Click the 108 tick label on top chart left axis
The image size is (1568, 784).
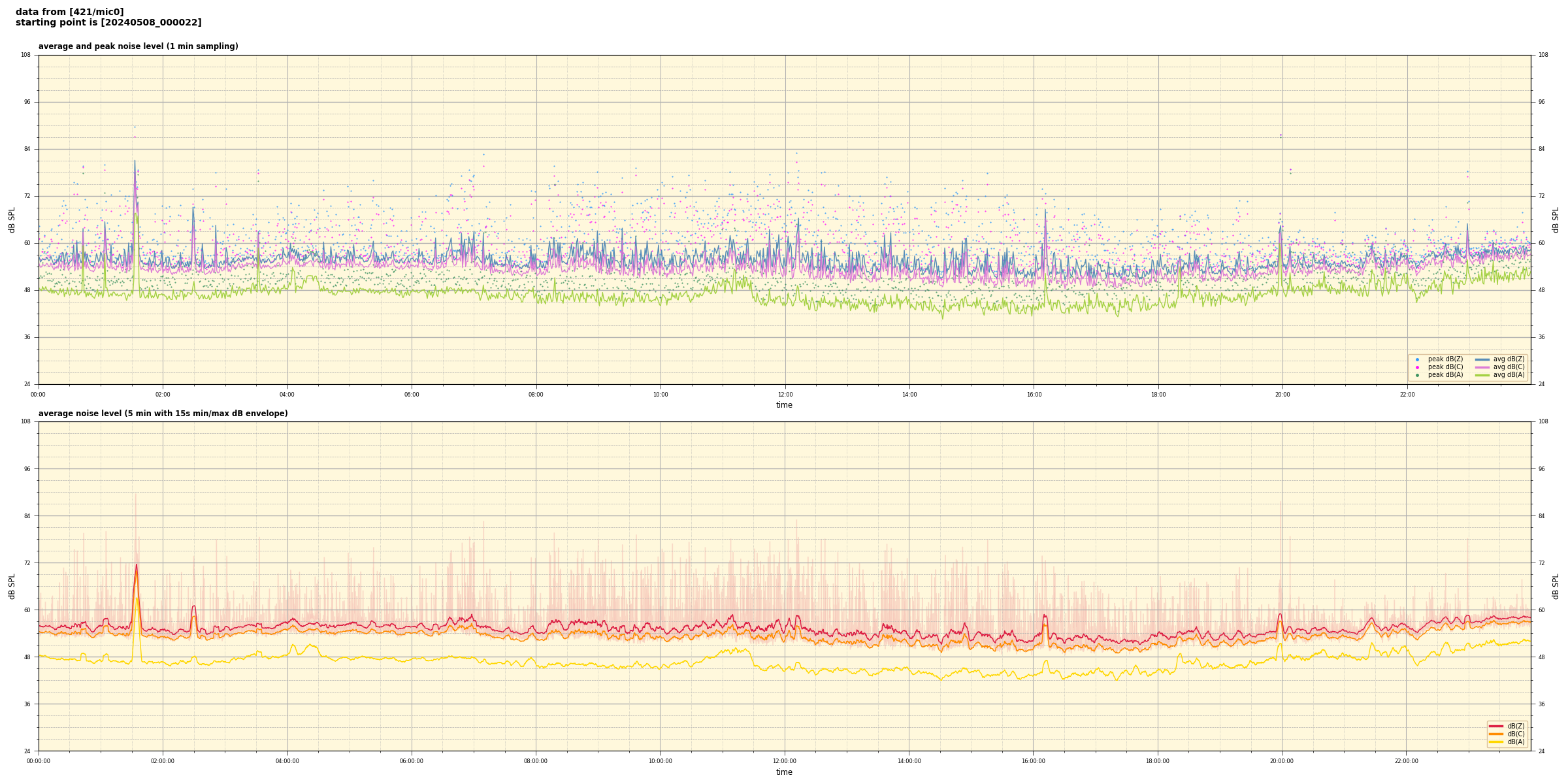(25, 55)
